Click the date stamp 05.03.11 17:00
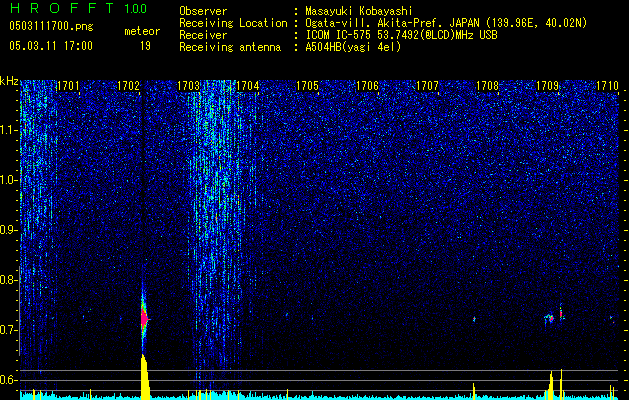This screenshot has width=629, height=400. 51,46
